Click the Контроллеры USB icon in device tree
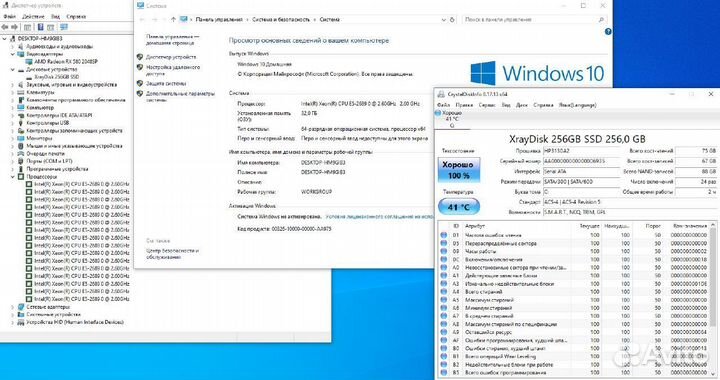The height and width of the screenshot is (380, 720). (x=21, y=123)
